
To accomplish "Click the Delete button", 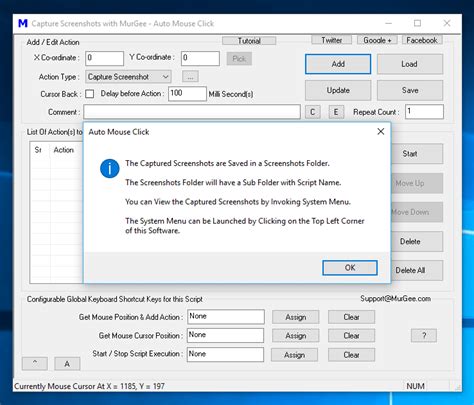I will point(417,241).
